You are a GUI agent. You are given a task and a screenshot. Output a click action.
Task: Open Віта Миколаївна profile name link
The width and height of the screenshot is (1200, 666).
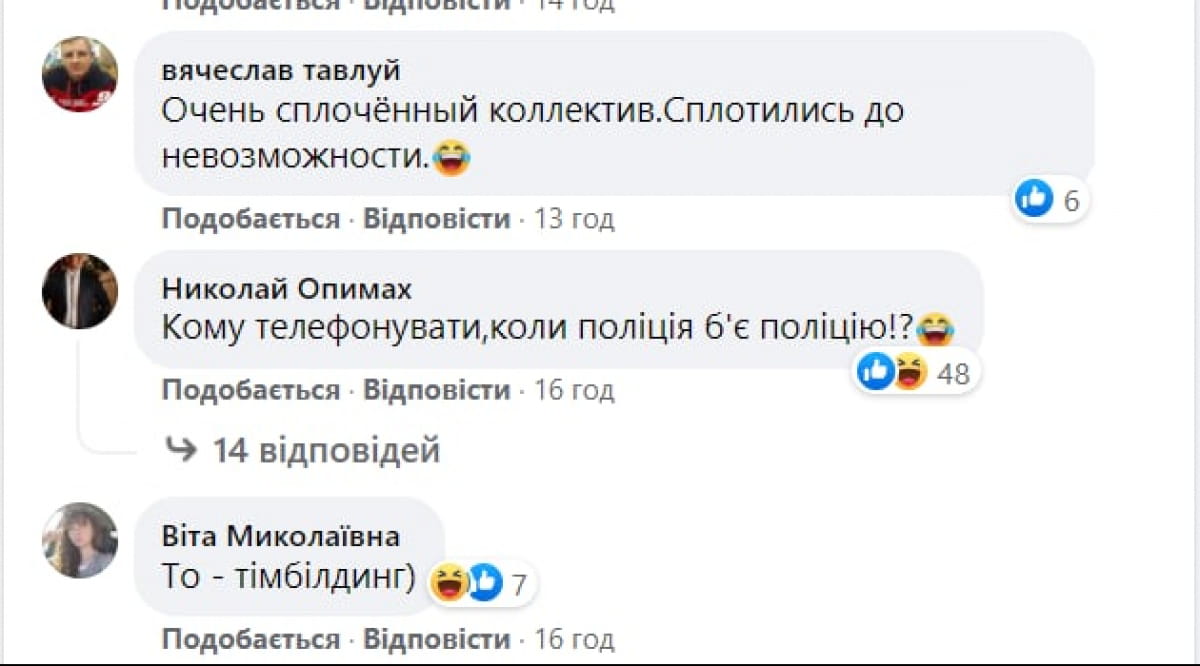(x=281, y=536)
